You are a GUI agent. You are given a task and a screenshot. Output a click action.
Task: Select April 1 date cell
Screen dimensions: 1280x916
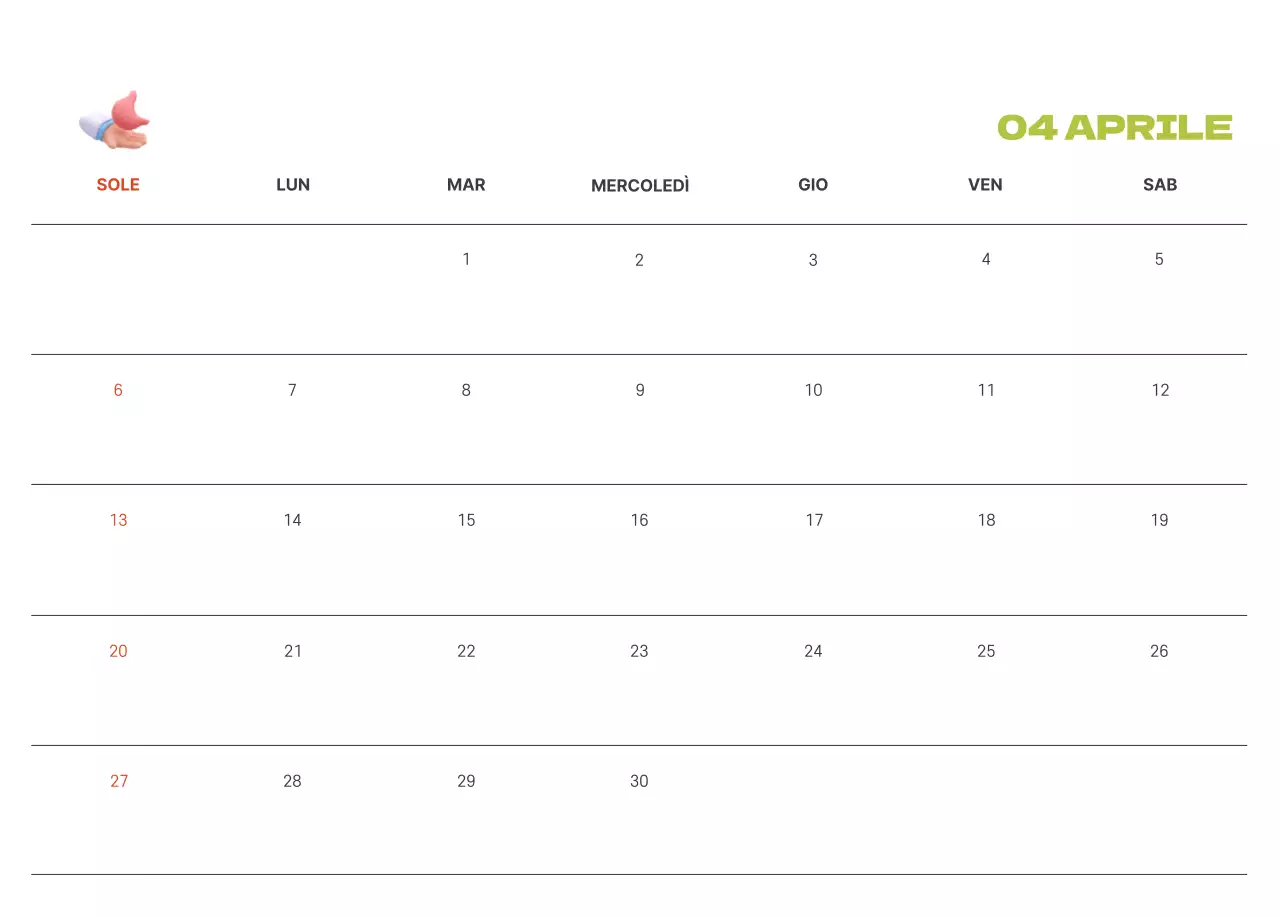coord(466,260)
